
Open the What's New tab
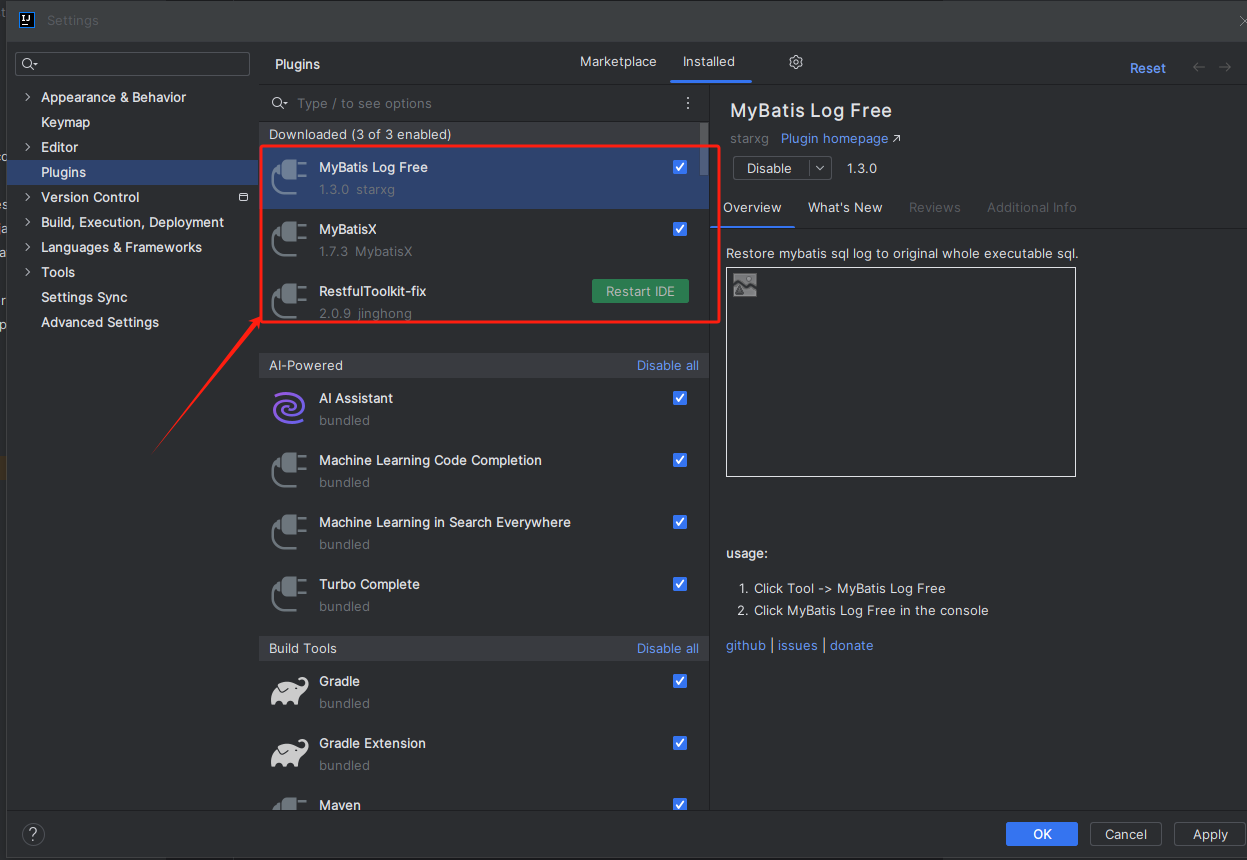point(845,207)
